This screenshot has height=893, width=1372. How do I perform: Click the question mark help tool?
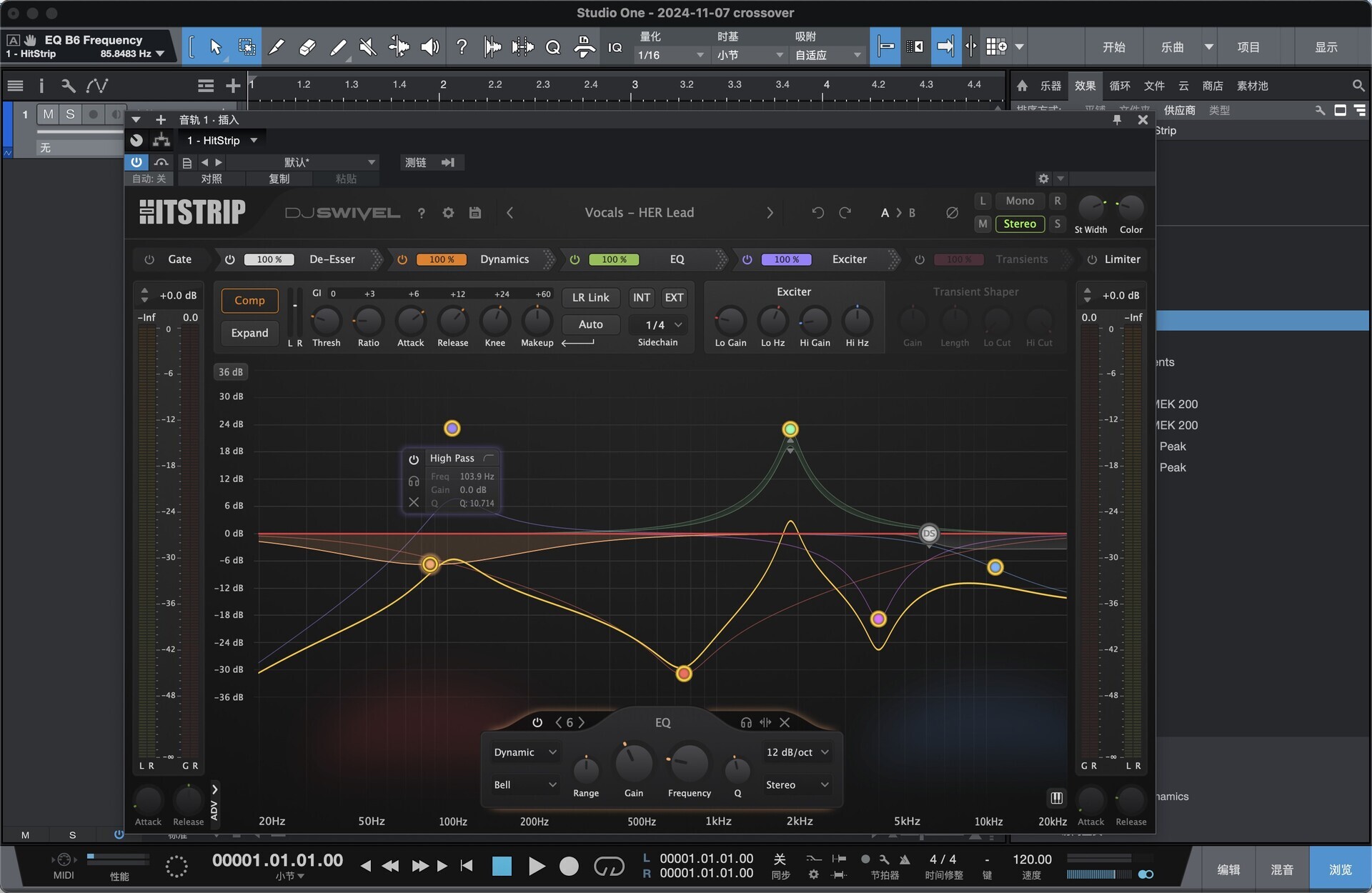pos(462,47)
